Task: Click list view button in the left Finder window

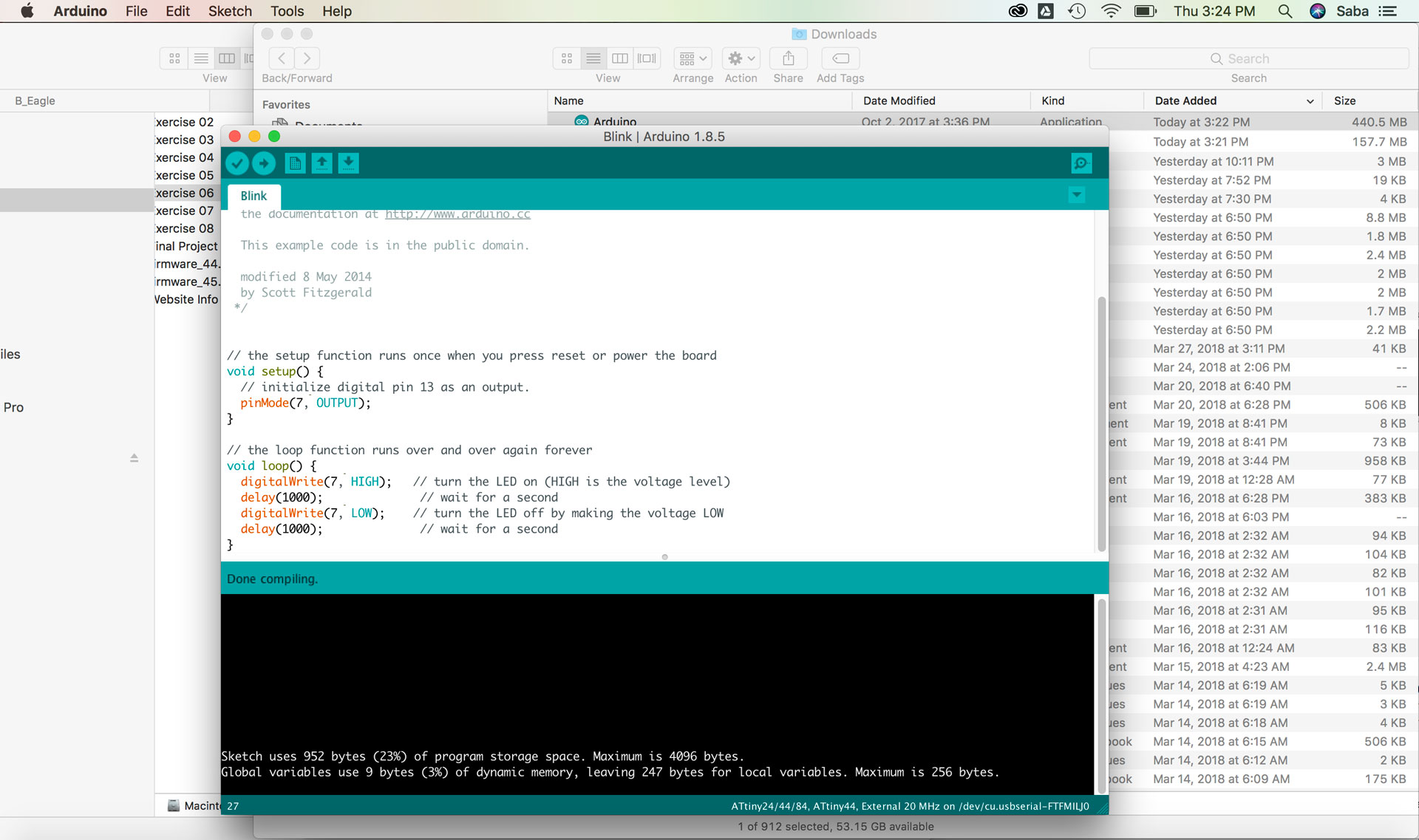Action: [x=201, y=58]
